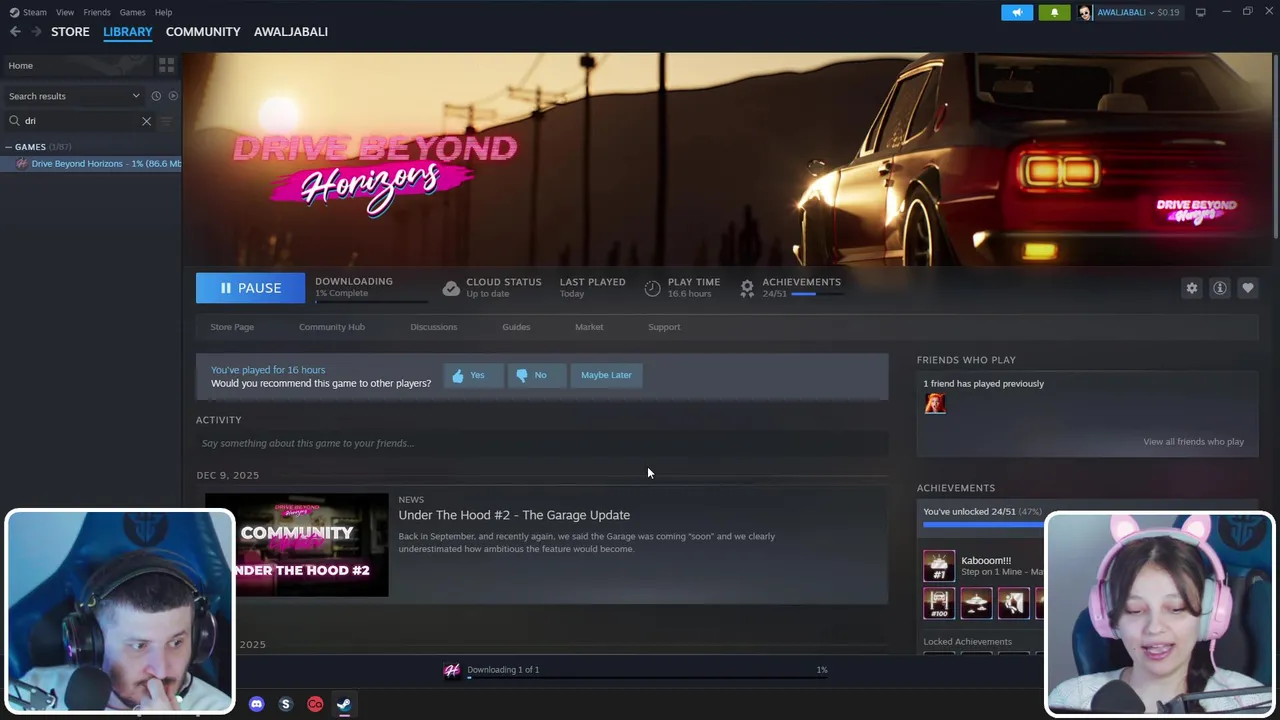Click the friend avatar who played previously
This screenshot has width=1280, height=720.
pos(935,403)
